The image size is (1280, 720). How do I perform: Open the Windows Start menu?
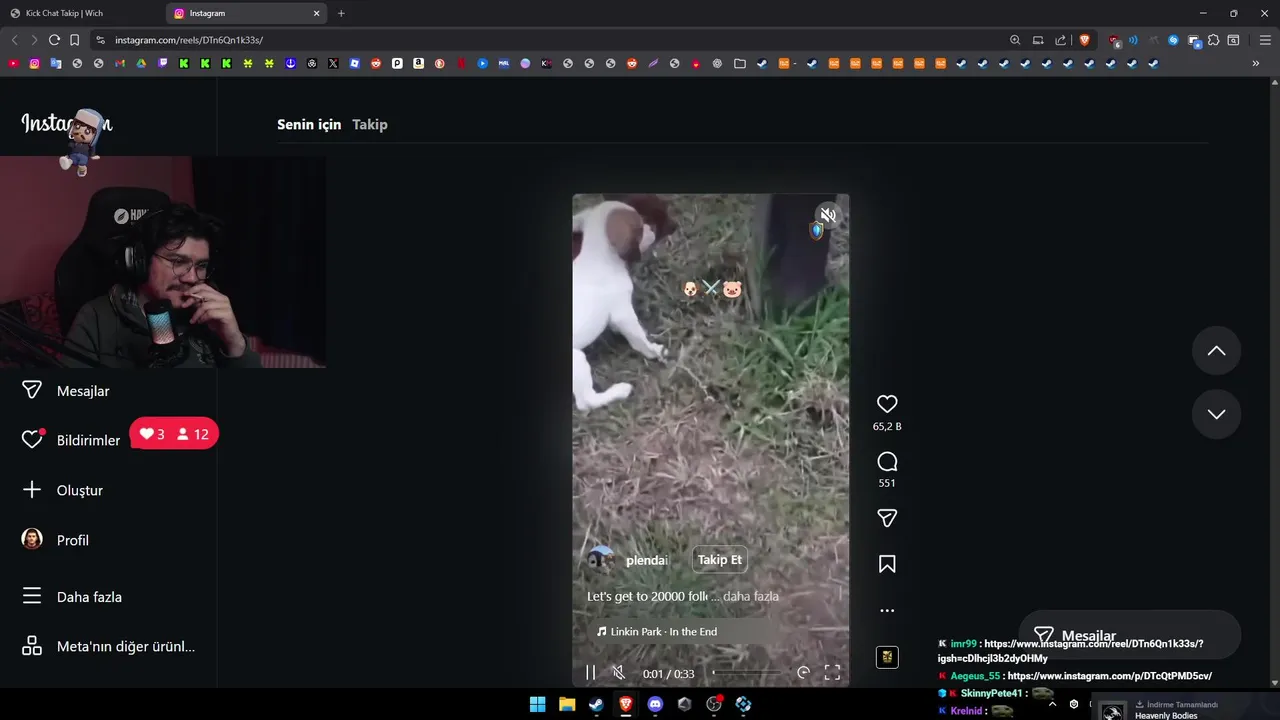(537, 704)
